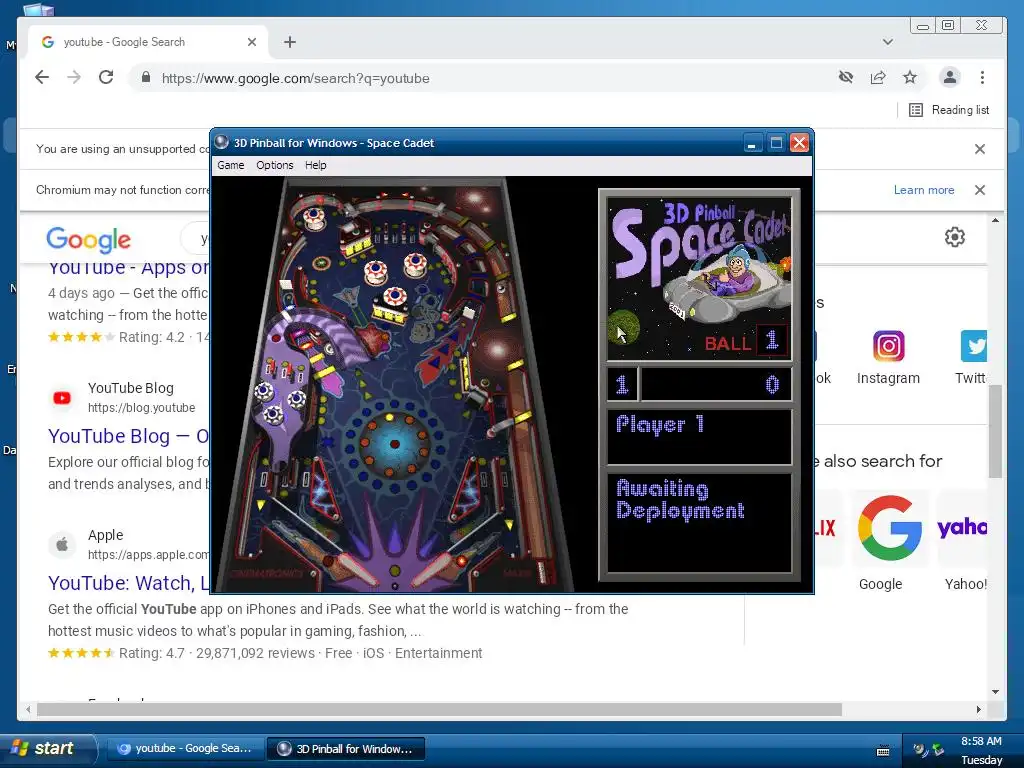The width and height of the screenshot is (1024, 768).
Task: Switch to youtube - Google Search taskbar button
Action: pos(185,748)
